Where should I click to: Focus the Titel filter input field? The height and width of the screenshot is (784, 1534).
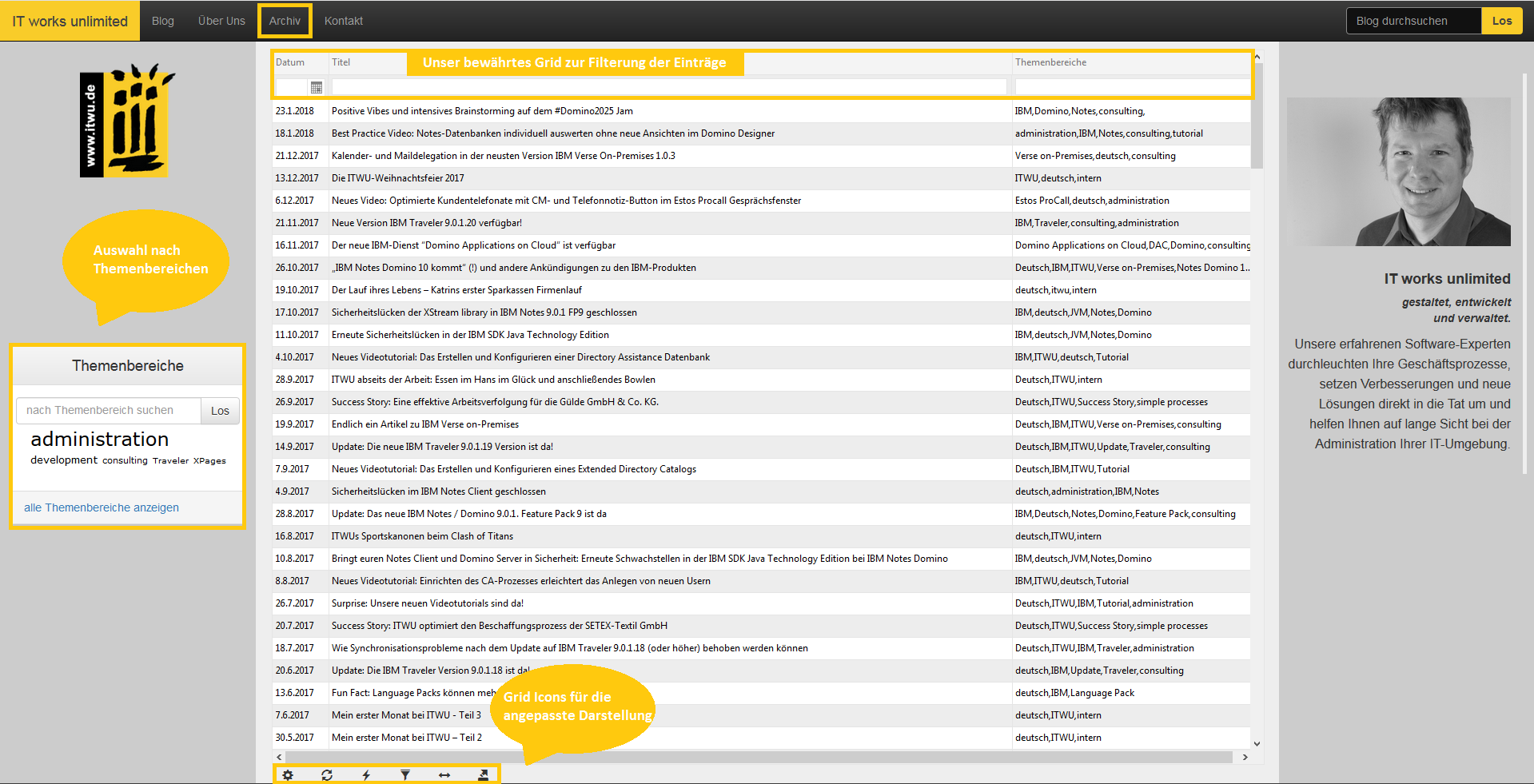pyautogui.click(x=669, y=86)
